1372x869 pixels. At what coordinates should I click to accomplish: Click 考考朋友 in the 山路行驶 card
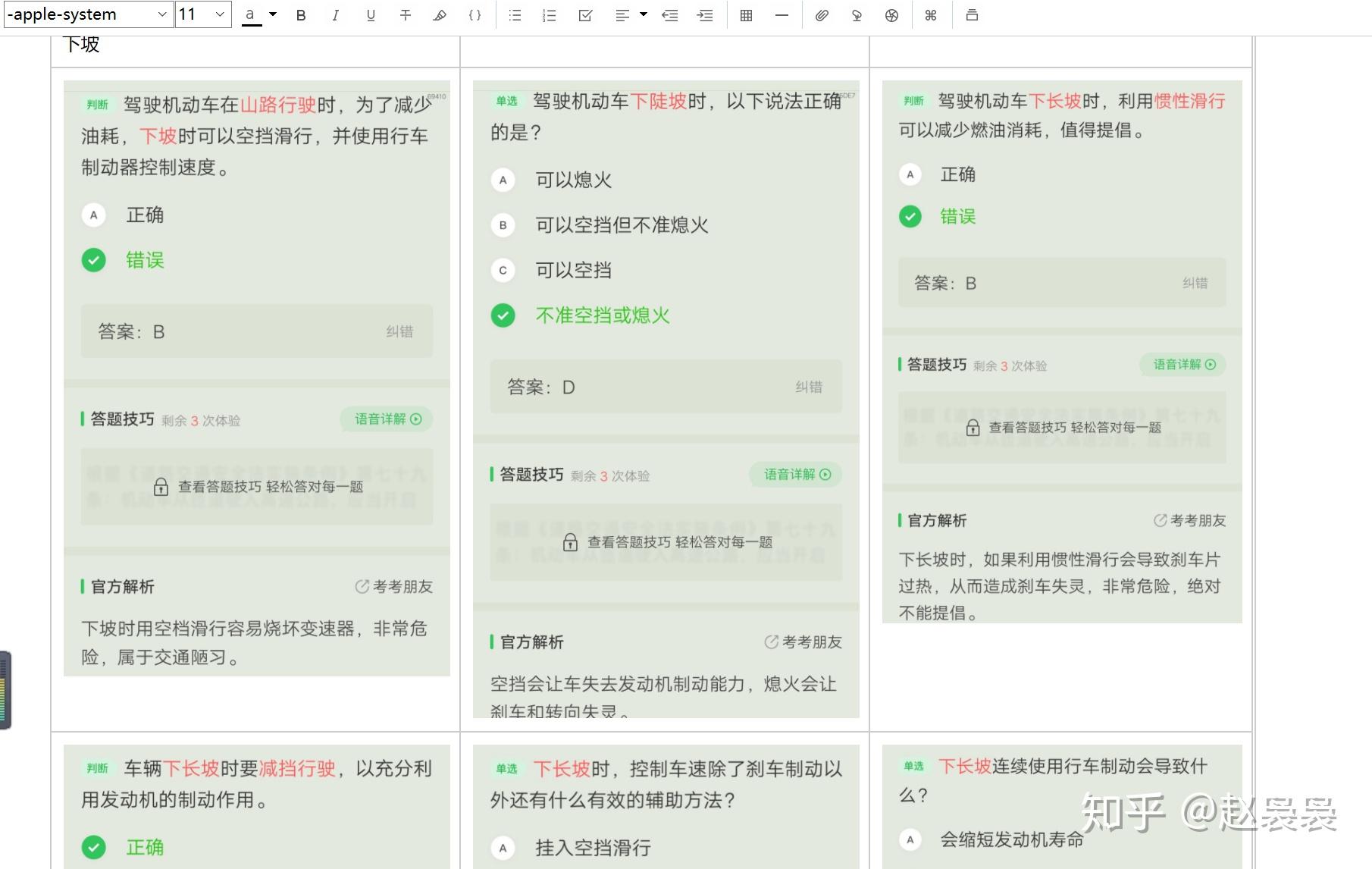(394, 587)
